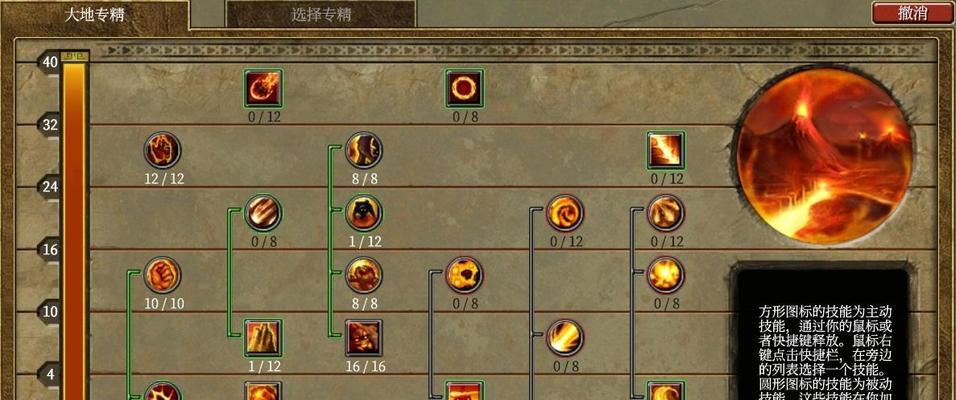The width and height of the screenshot is (956, 400).
Task: Select the round swirl skill icon showing 0 / 12
Action: (x=565, y=213)
